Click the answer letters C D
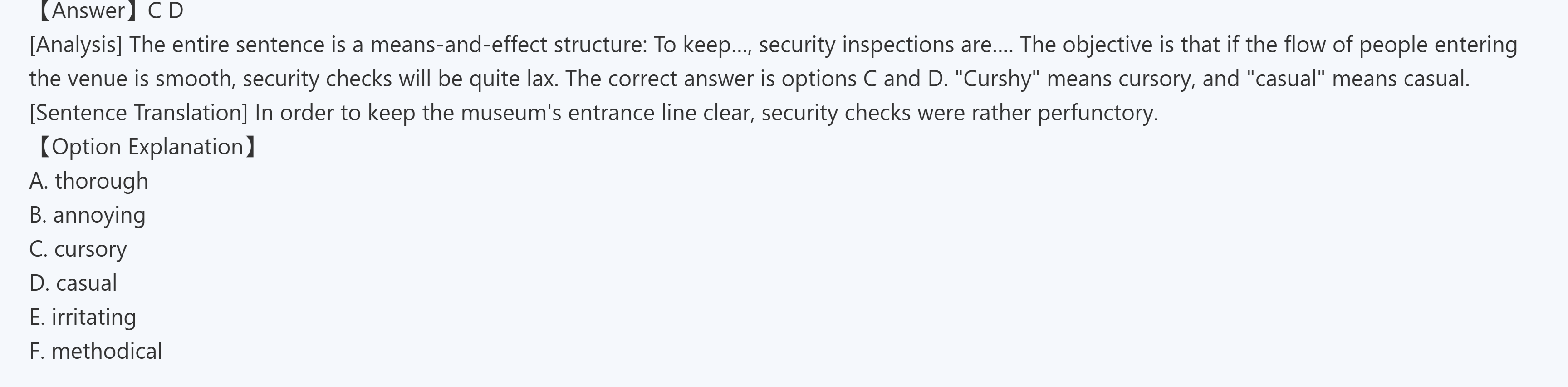The width and height of the screenshot is (1568, 387). tap(166, 11)
